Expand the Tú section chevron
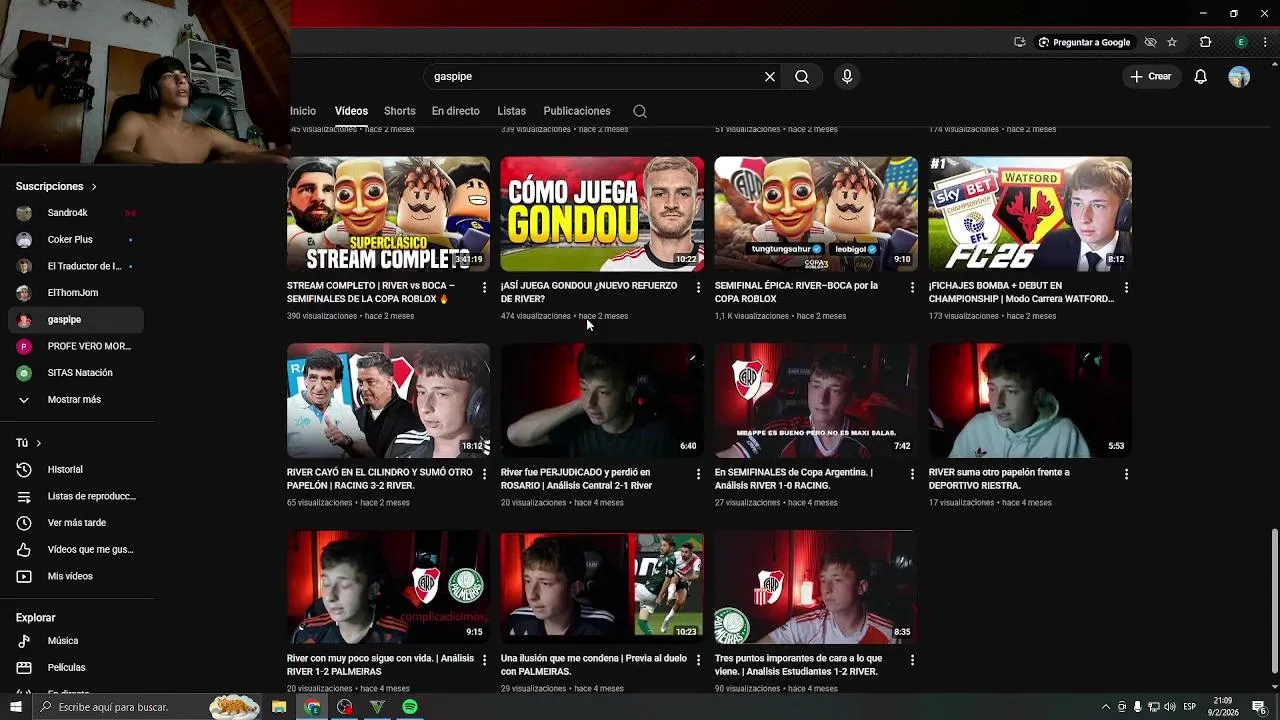The height and width of the screenshot is (720, 1280). (39, 443)
